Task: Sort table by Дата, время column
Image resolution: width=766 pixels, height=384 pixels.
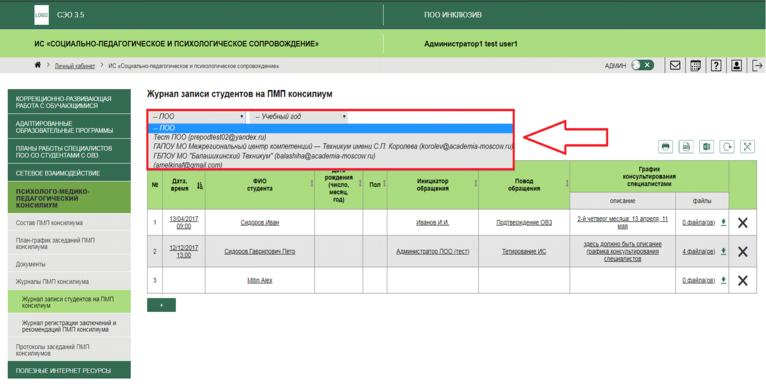Action: pos(200,185)
